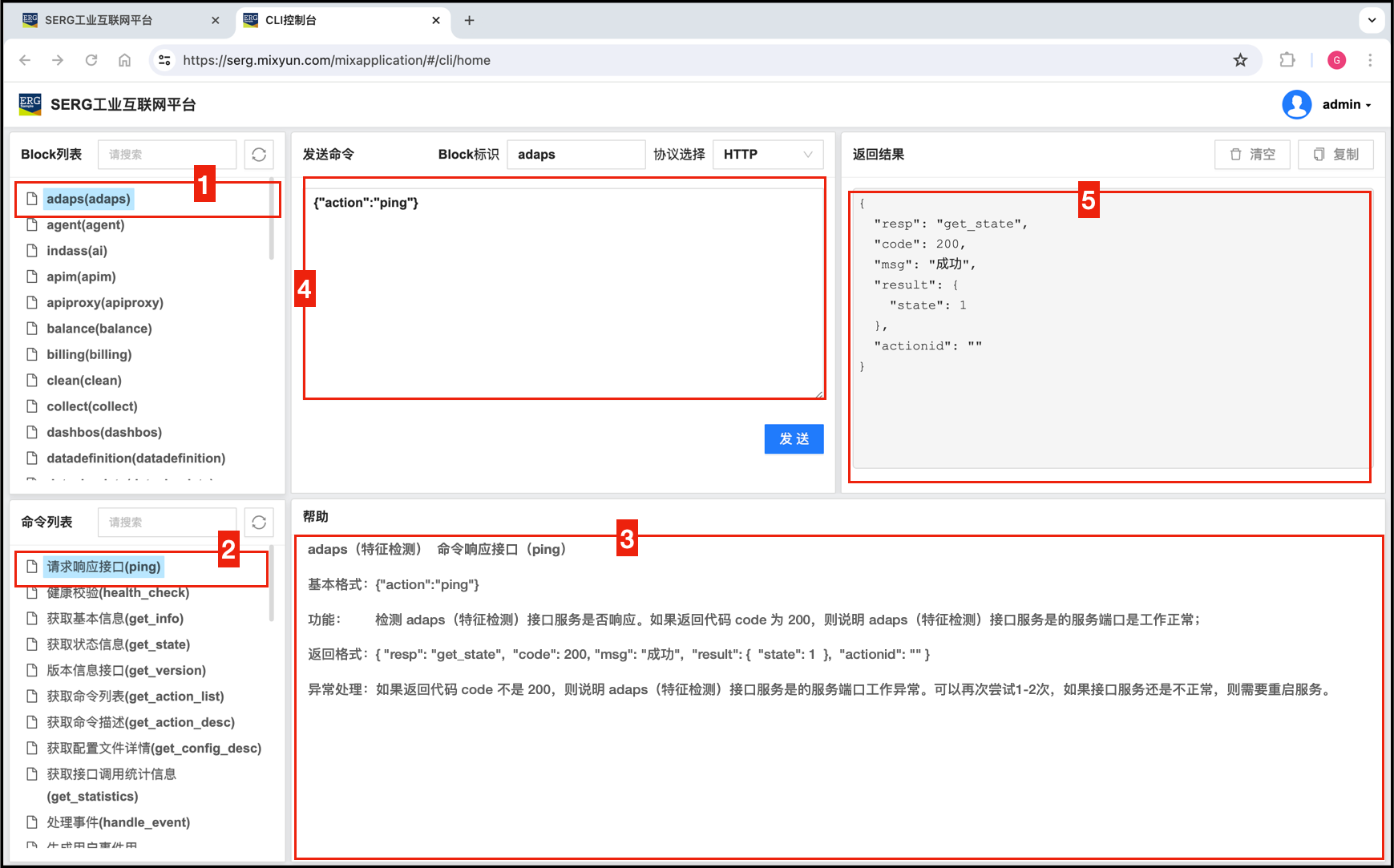Open Chrome three-dot menu
Viewport: 1394px width, 868px height.
1370,60
